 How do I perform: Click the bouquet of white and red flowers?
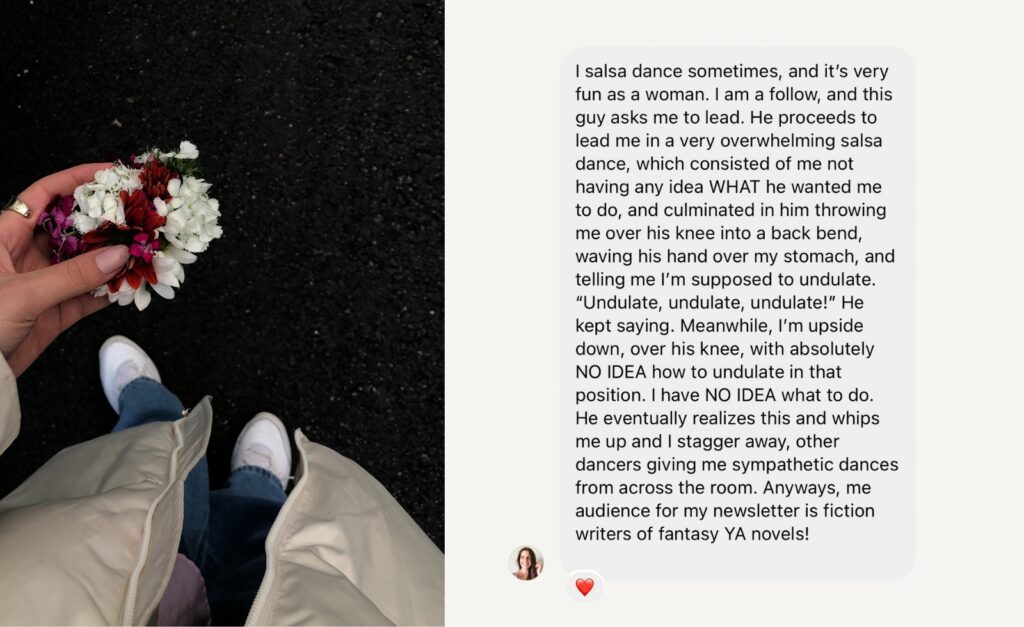pyautogui.click(x=150, y=220)
